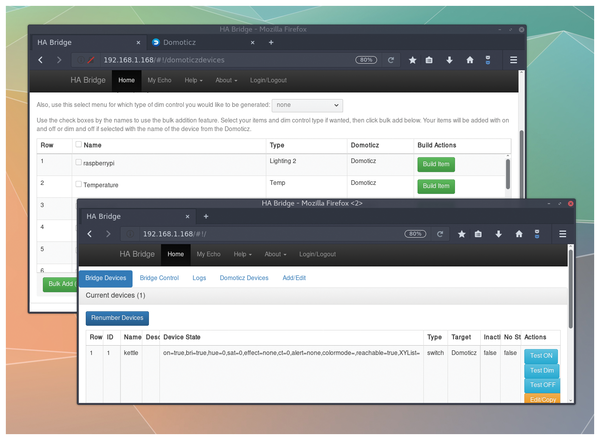Click 80% zoom indicator in rear window

point(366,60)
